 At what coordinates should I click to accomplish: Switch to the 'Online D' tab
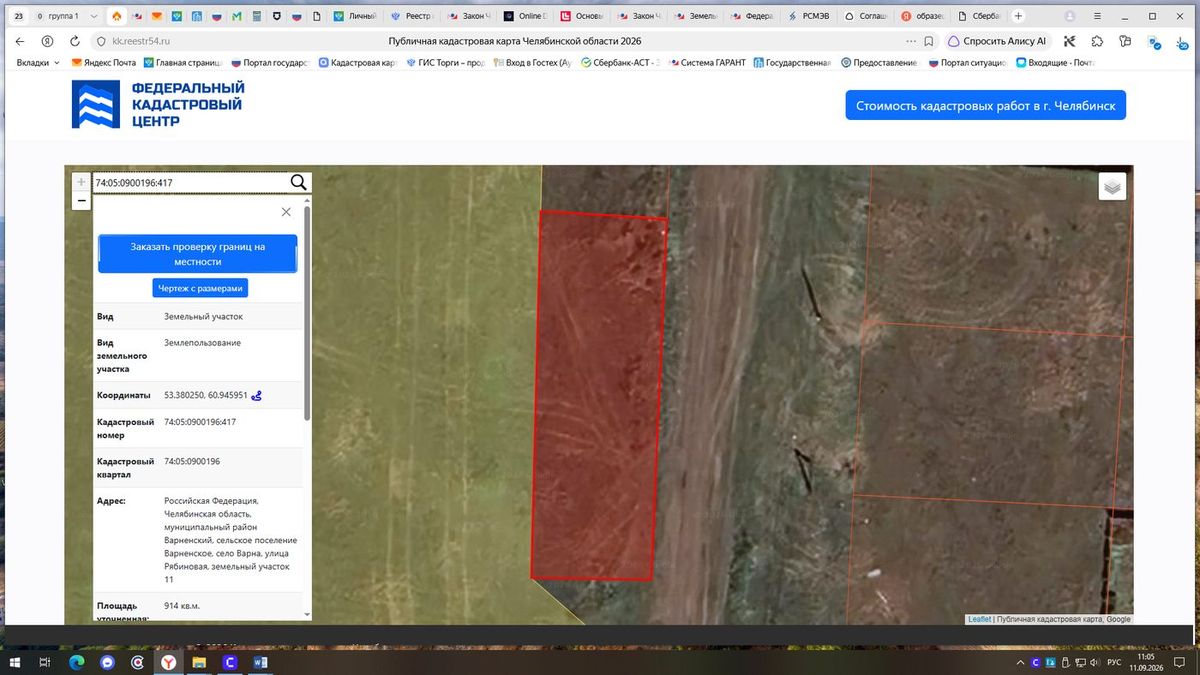pos(525,17)
